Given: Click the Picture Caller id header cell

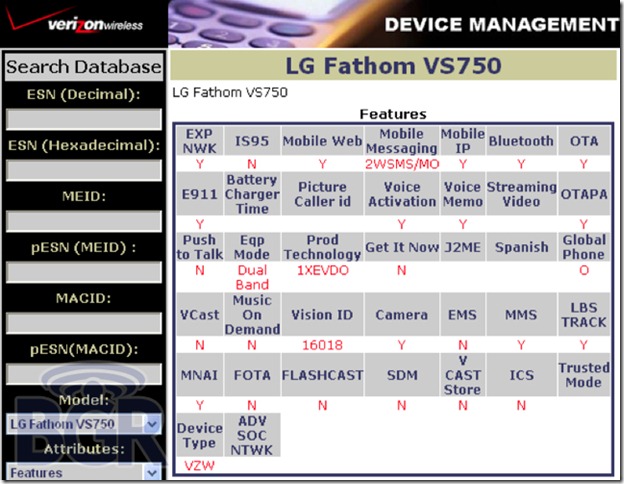Looking at the screenshot, I should (x=322, y=194).
